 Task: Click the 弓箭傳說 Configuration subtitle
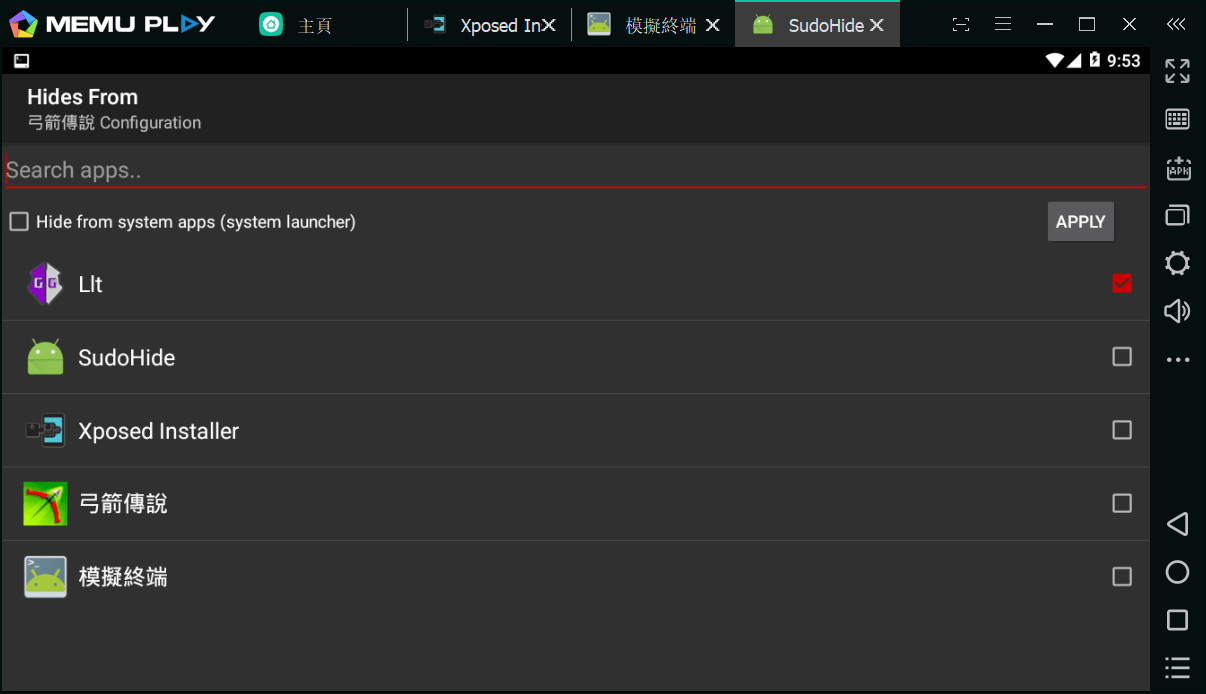point(114,123)
